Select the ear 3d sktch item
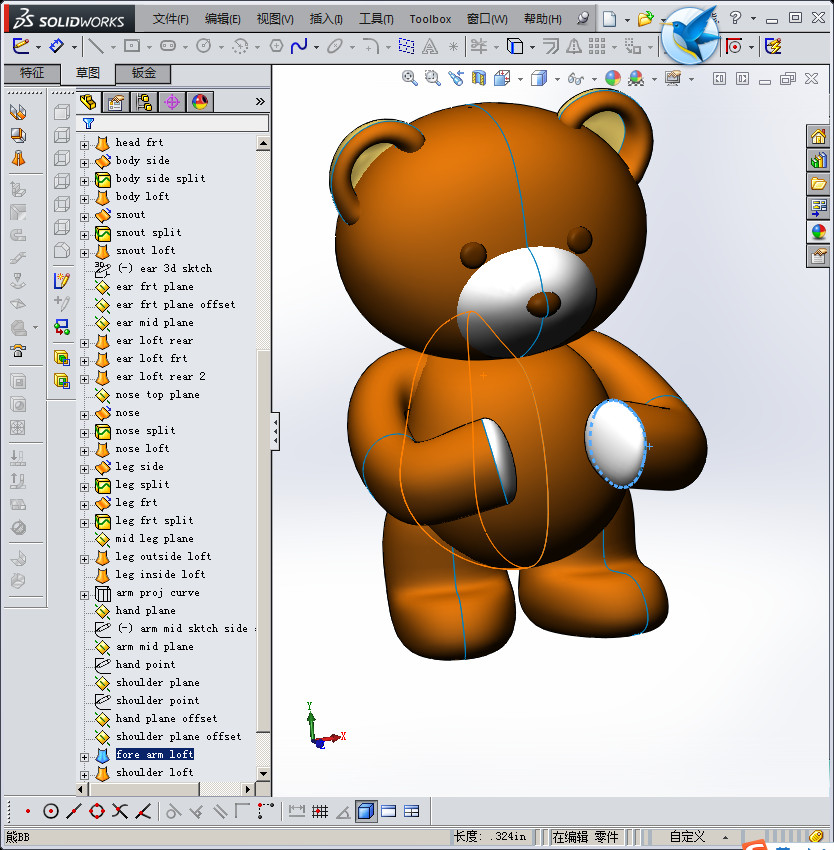The height and width of the screenshot is (850, 834). click(165, 268)
